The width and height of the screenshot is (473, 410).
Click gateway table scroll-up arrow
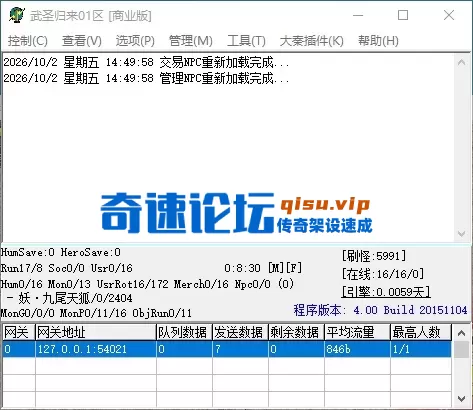click(462, 333)
